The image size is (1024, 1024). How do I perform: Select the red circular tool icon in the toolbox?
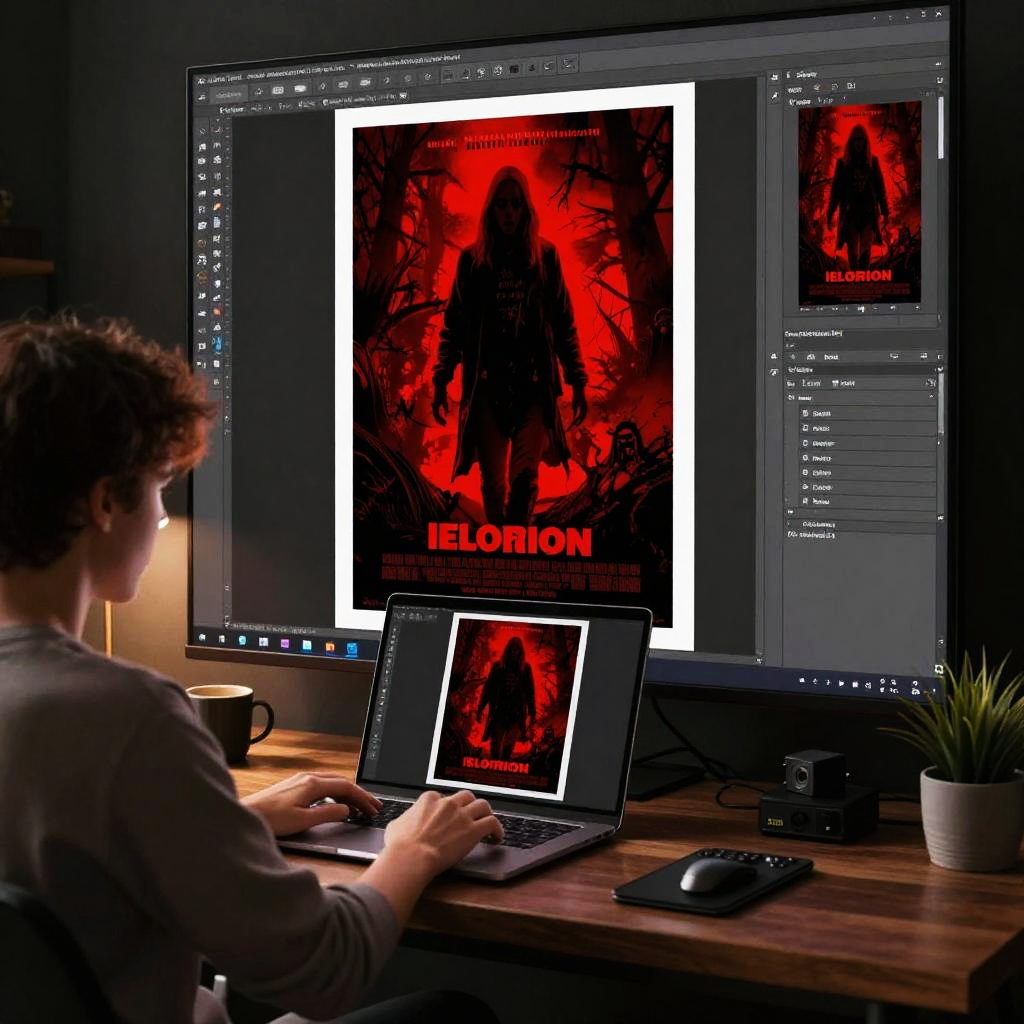coord(216,311)
